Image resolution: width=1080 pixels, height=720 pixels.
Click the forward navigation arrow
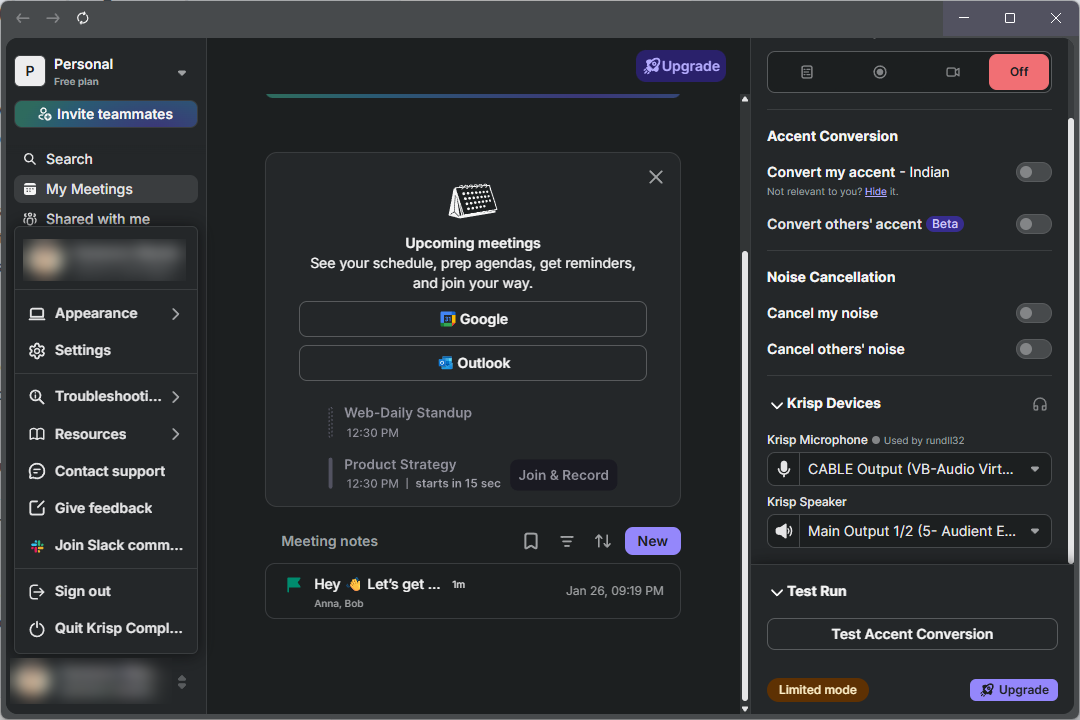click(53, 18)
